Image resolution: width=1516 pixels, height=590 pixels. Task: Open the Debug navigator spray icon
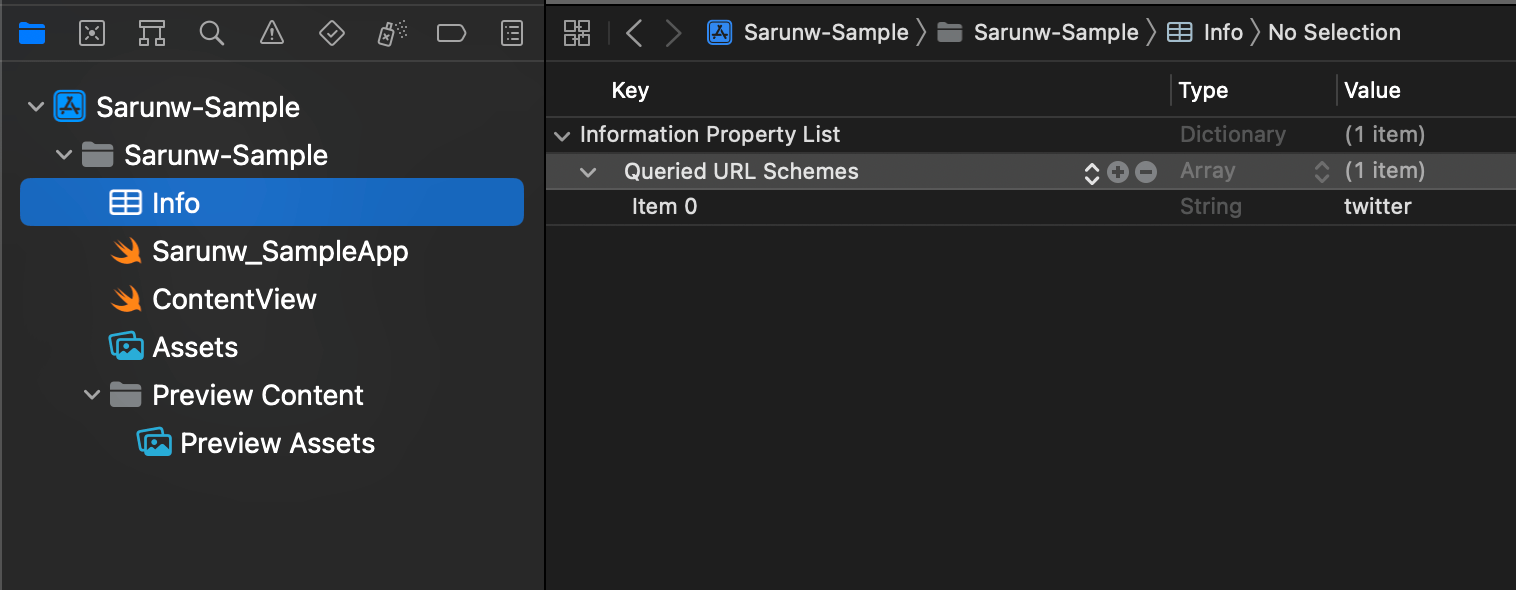click(390, 33)
